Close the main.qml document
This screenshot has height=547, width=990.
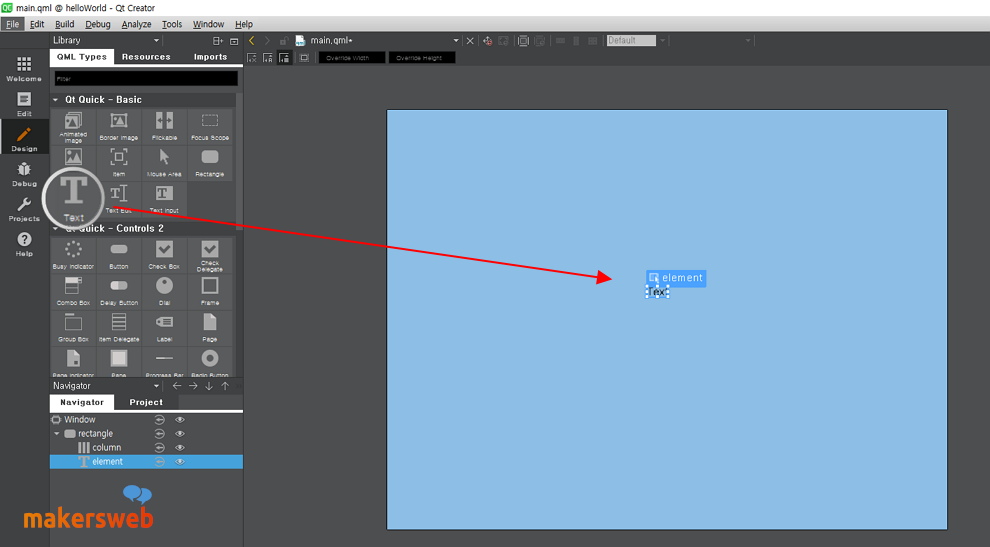click(x=470, y=40)
